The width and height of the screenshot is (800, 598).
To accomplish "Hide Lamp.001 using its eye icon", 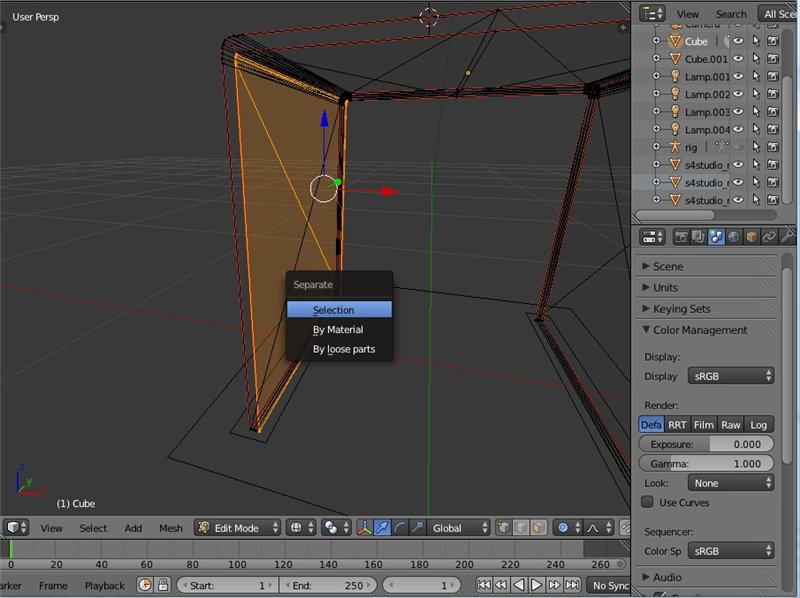I will click(738, 77).
